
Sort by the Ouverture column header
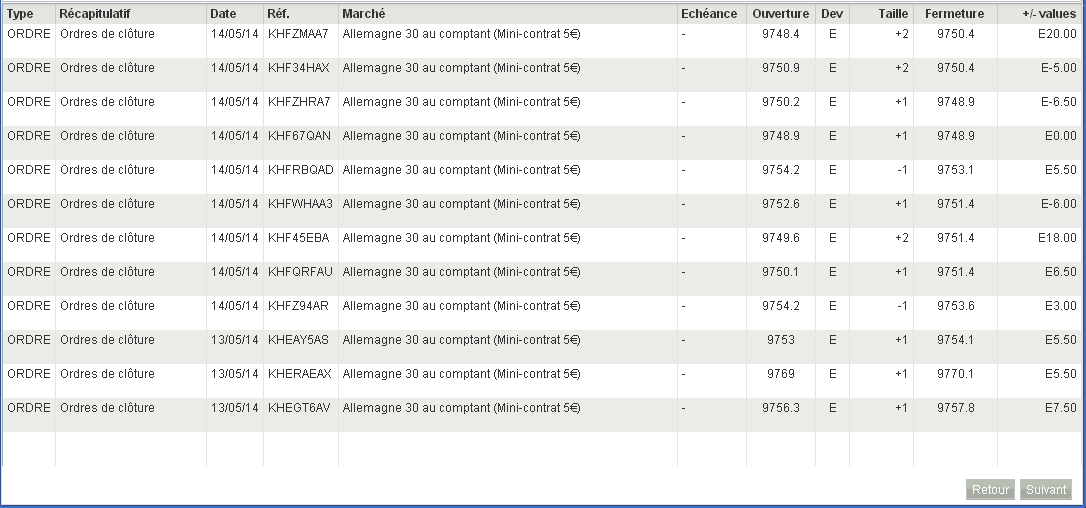(x=781, y=14)
